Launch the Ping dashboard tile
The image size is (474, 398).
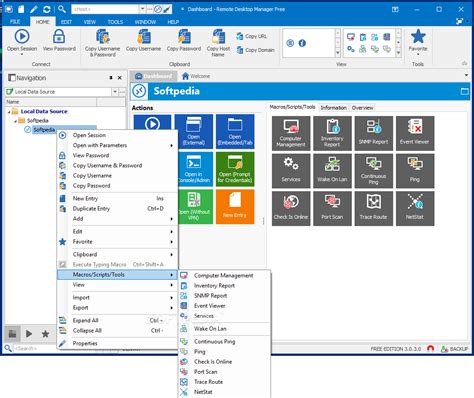[415, 171]
